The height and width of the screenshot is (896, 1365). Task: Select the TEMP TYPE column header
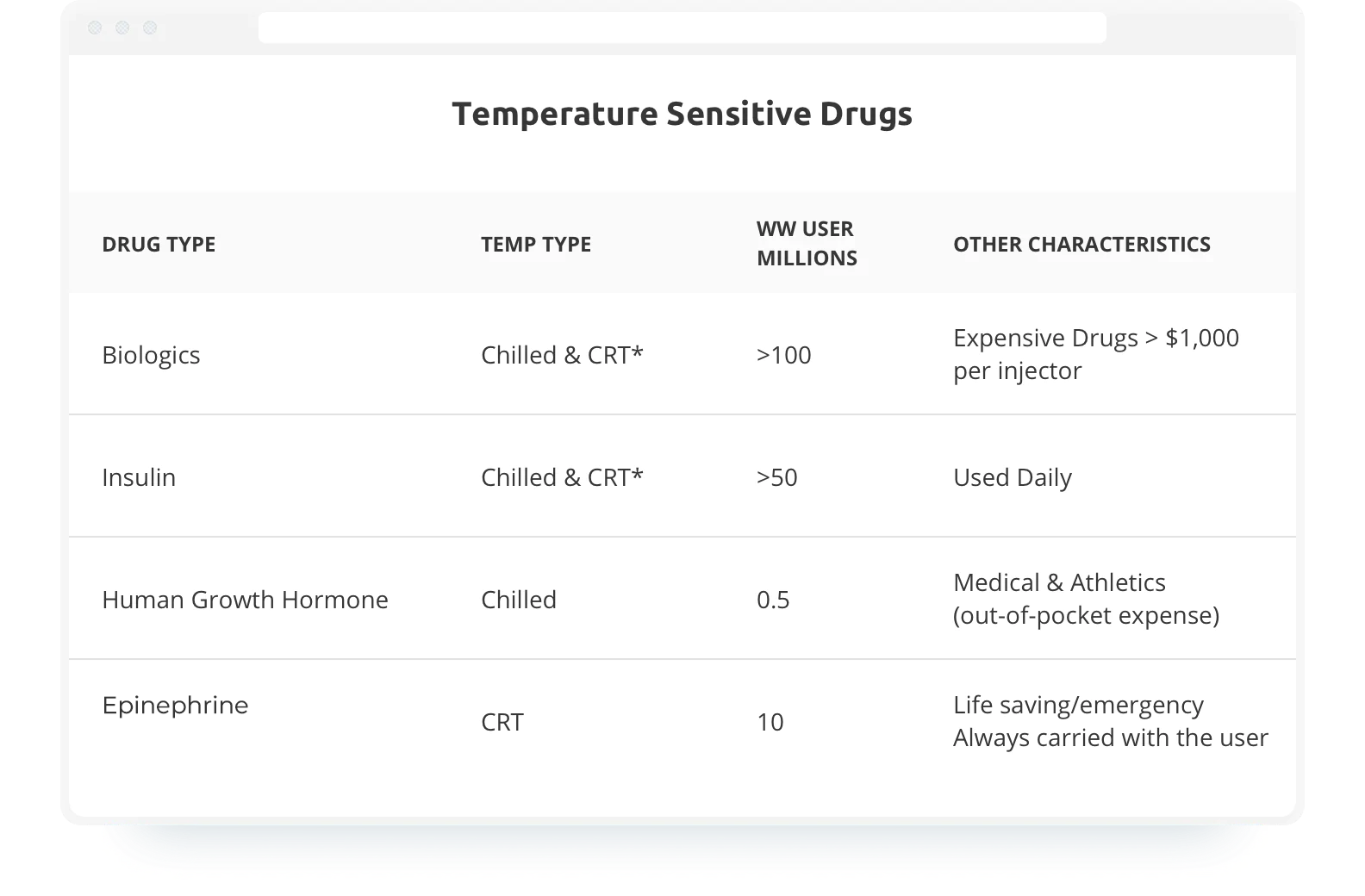click(536, 245)
